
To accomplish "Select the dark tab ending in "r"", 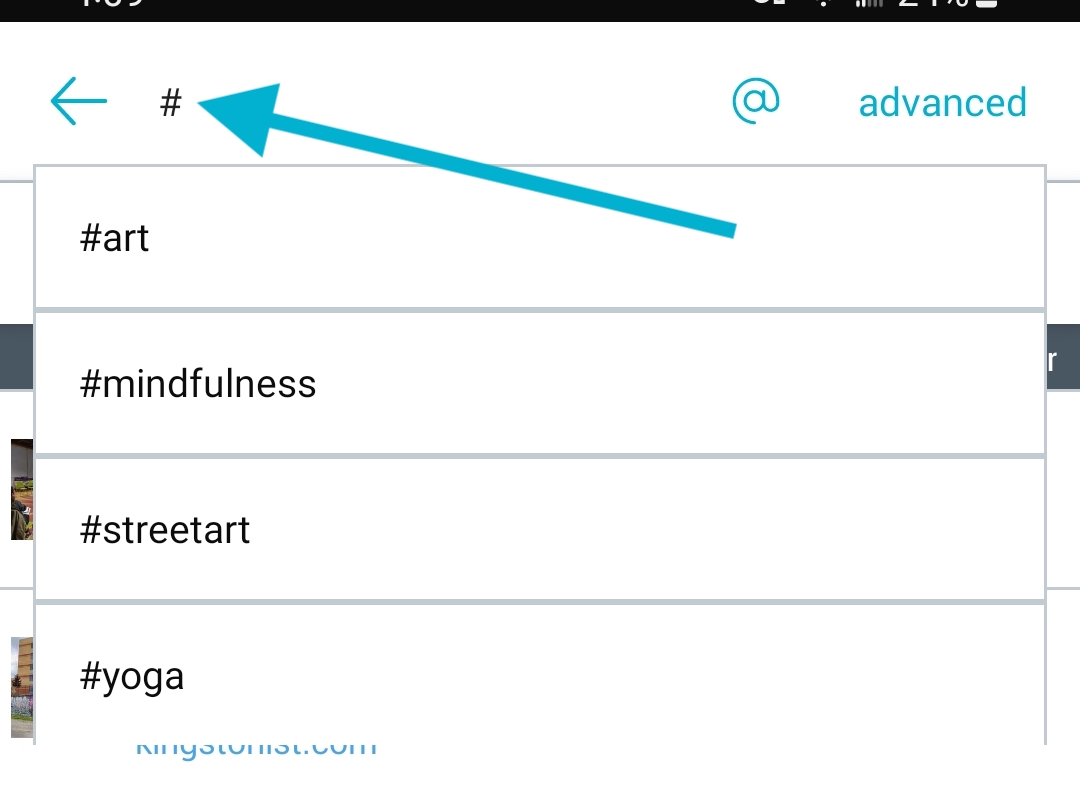I will [x=1063, y=357].
